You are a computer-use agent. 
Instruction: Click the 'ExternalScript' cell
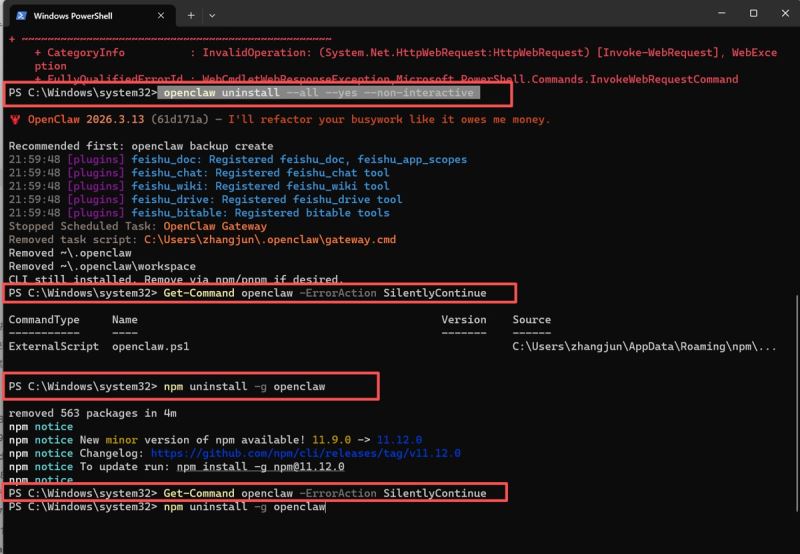click(x=54, y=346)
